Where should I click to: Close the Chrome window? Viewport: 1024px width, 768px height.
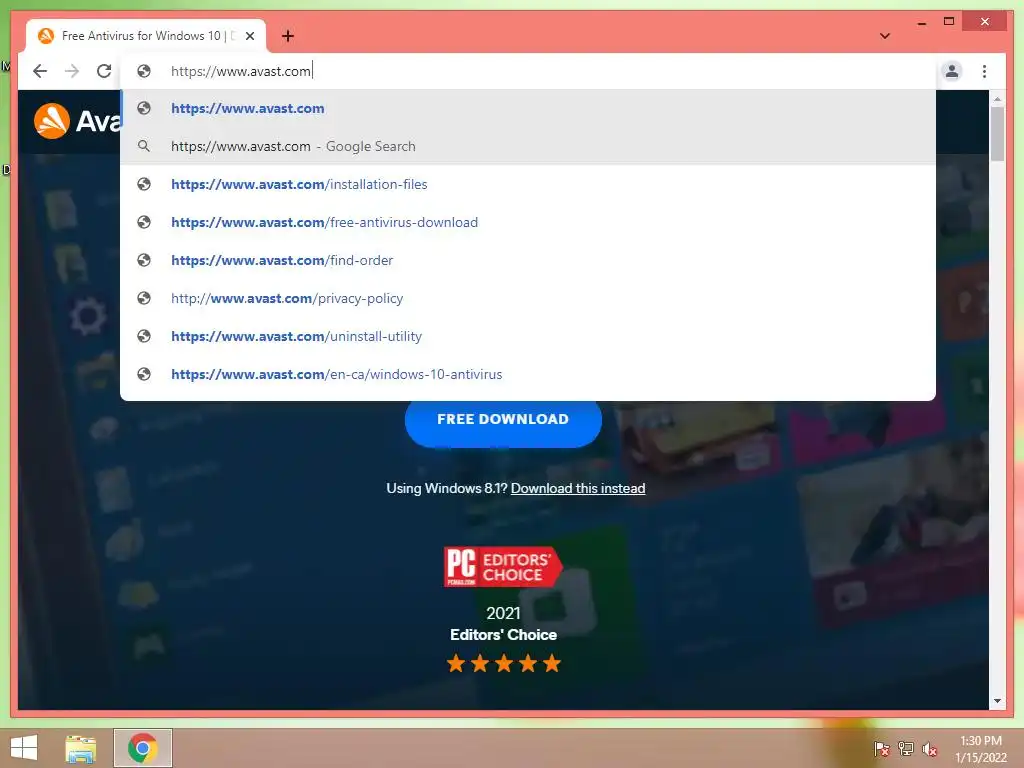point(985,22)
